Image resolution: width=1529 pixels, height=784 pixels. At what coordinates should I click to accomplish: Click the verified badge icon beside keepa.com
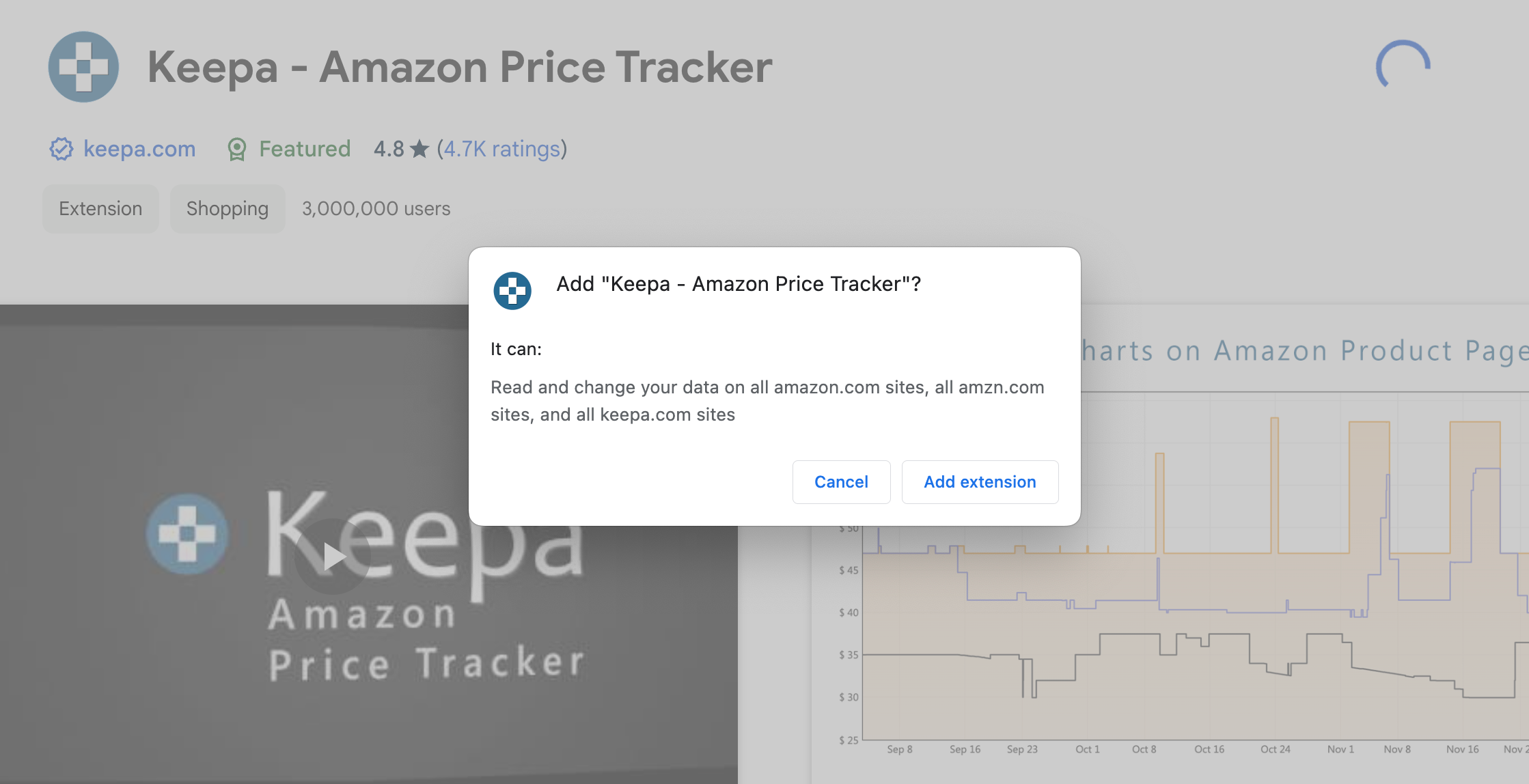pos(61,149)
